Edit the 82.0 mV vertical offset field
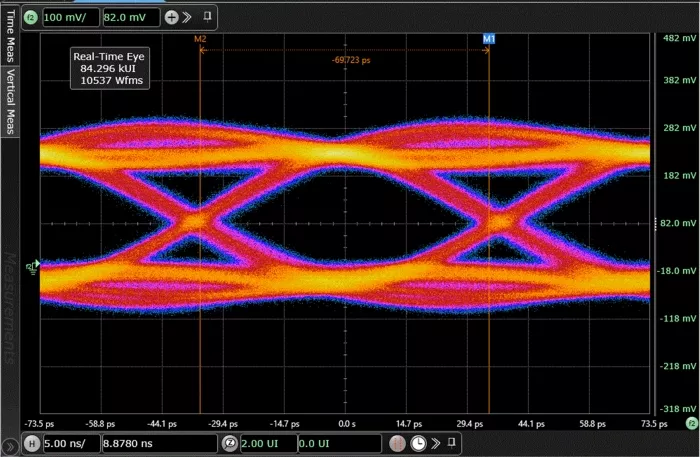Viewport: 700px width, 457px height. pyautogui.click(x=130, y=17)
